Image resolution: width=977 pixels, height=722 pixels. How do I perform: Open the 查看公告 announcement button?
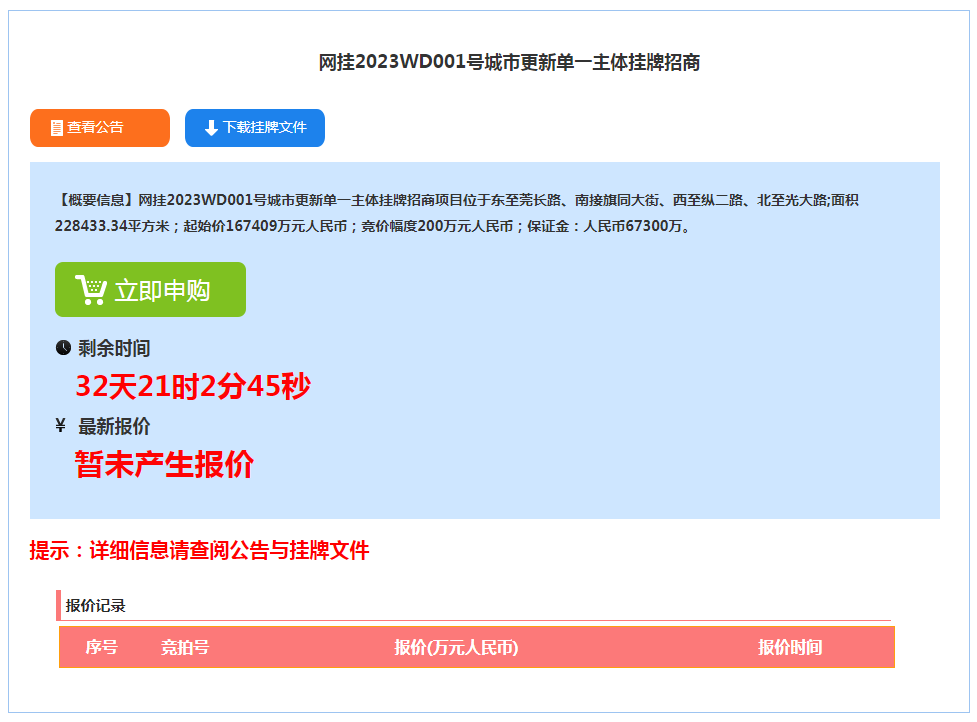click(99, 128)
